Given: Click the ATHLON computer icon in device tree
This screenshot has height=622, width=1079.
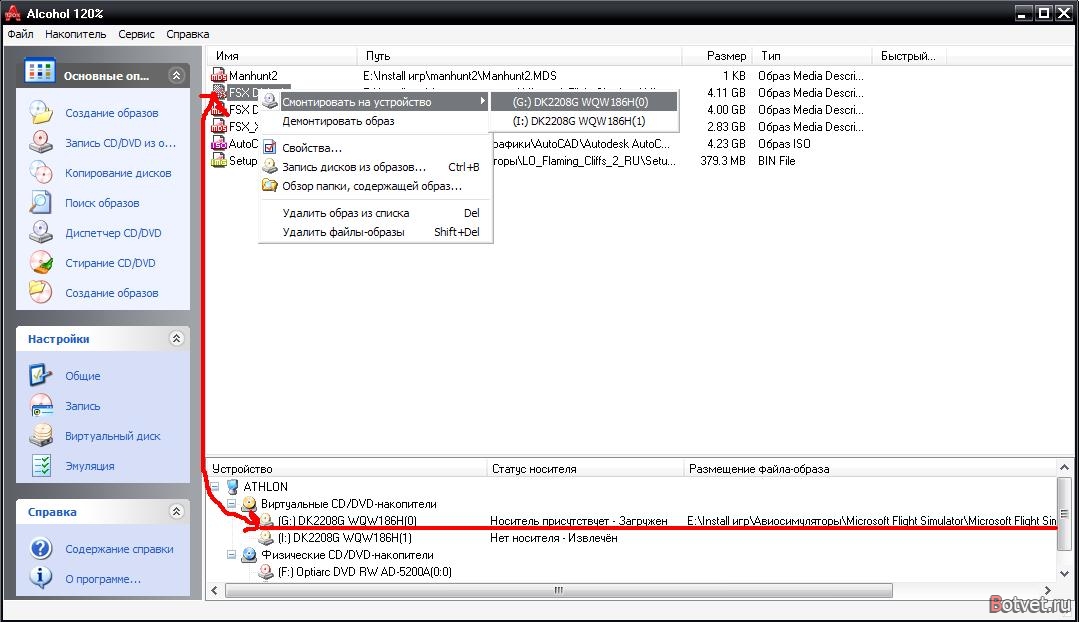Looking at the screenshot, I should [233, 487].
